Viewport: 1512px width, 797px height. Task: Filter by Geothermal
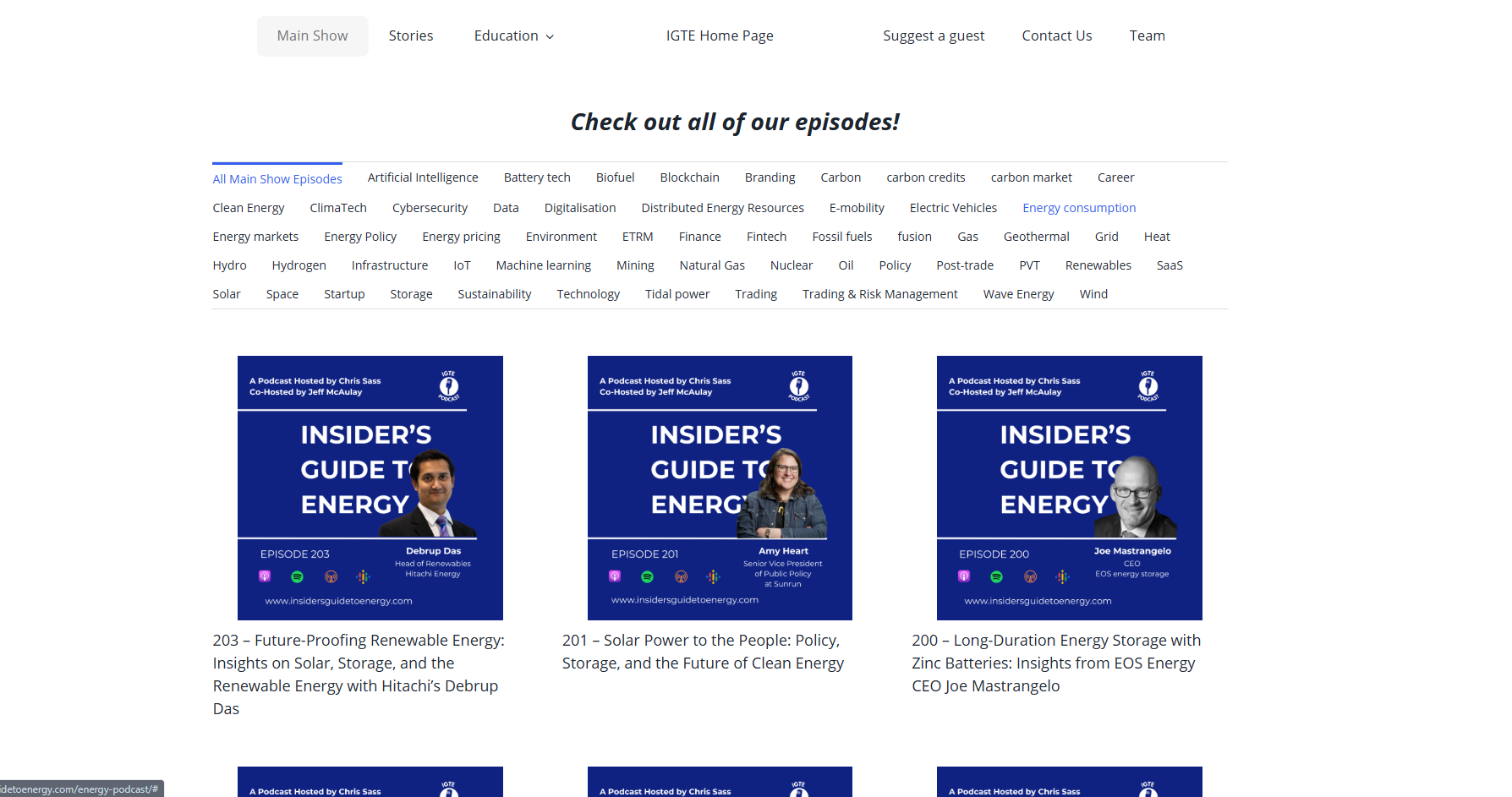pos(1037,237)
